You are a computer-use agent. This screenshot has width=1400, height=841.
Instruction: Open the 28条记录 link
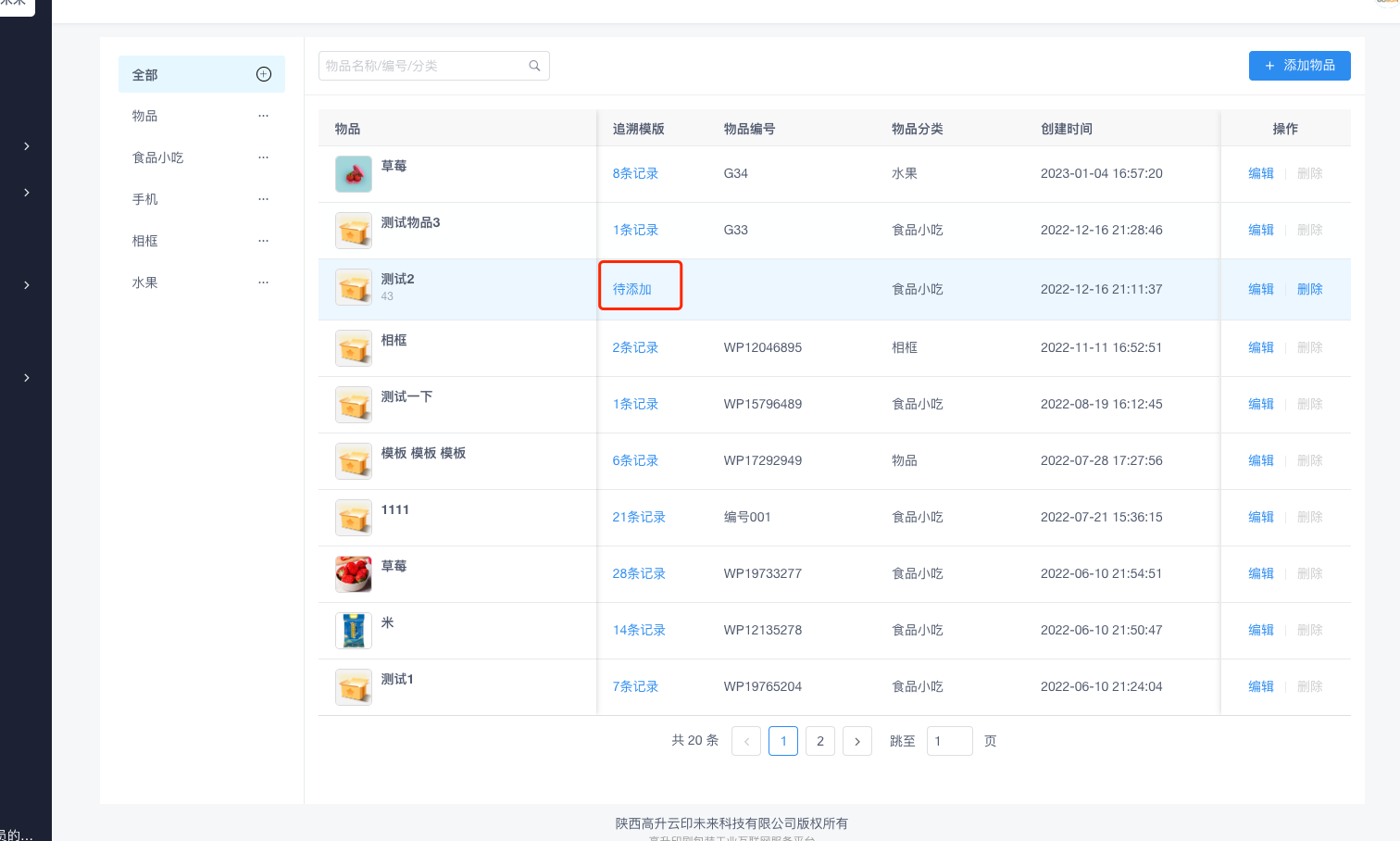point(639,573)
